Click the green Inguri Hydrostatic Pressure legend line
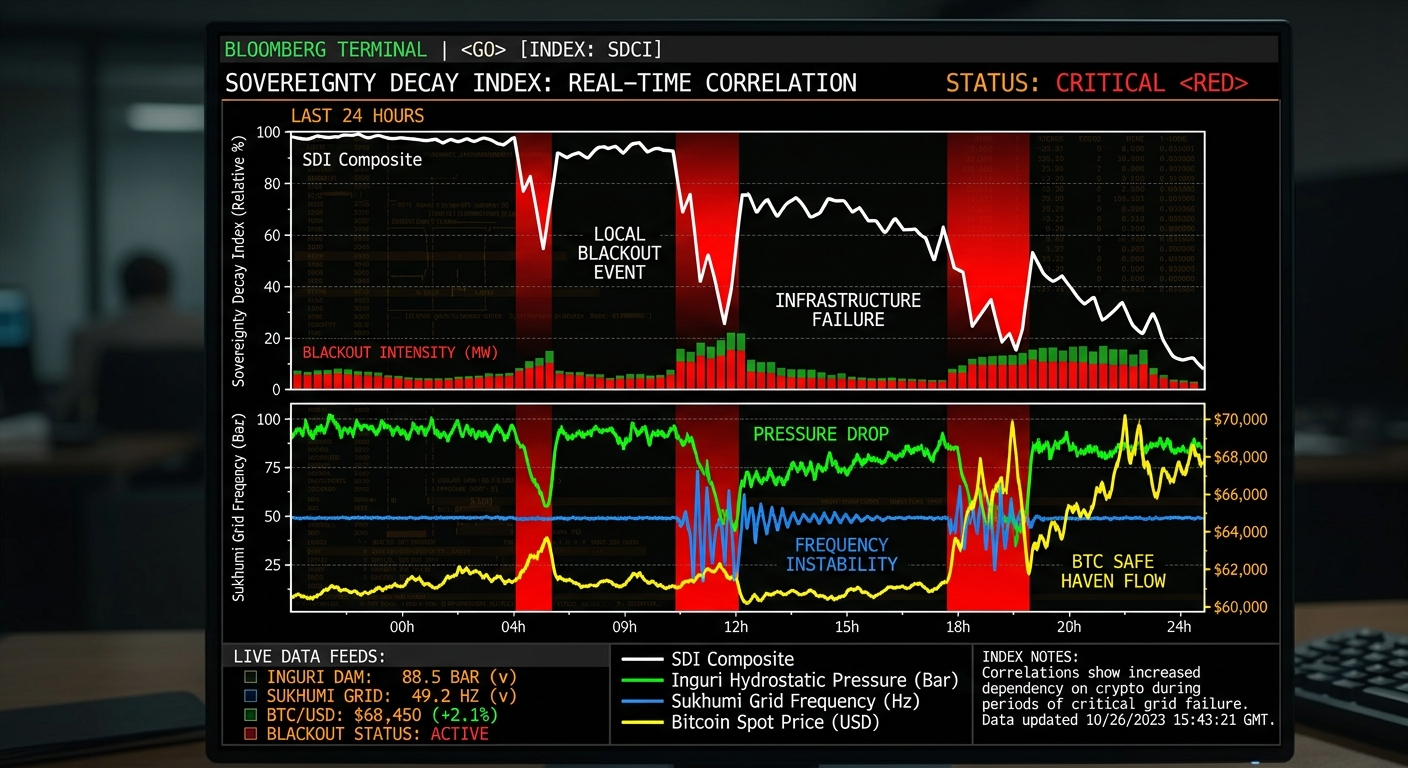 641,680
